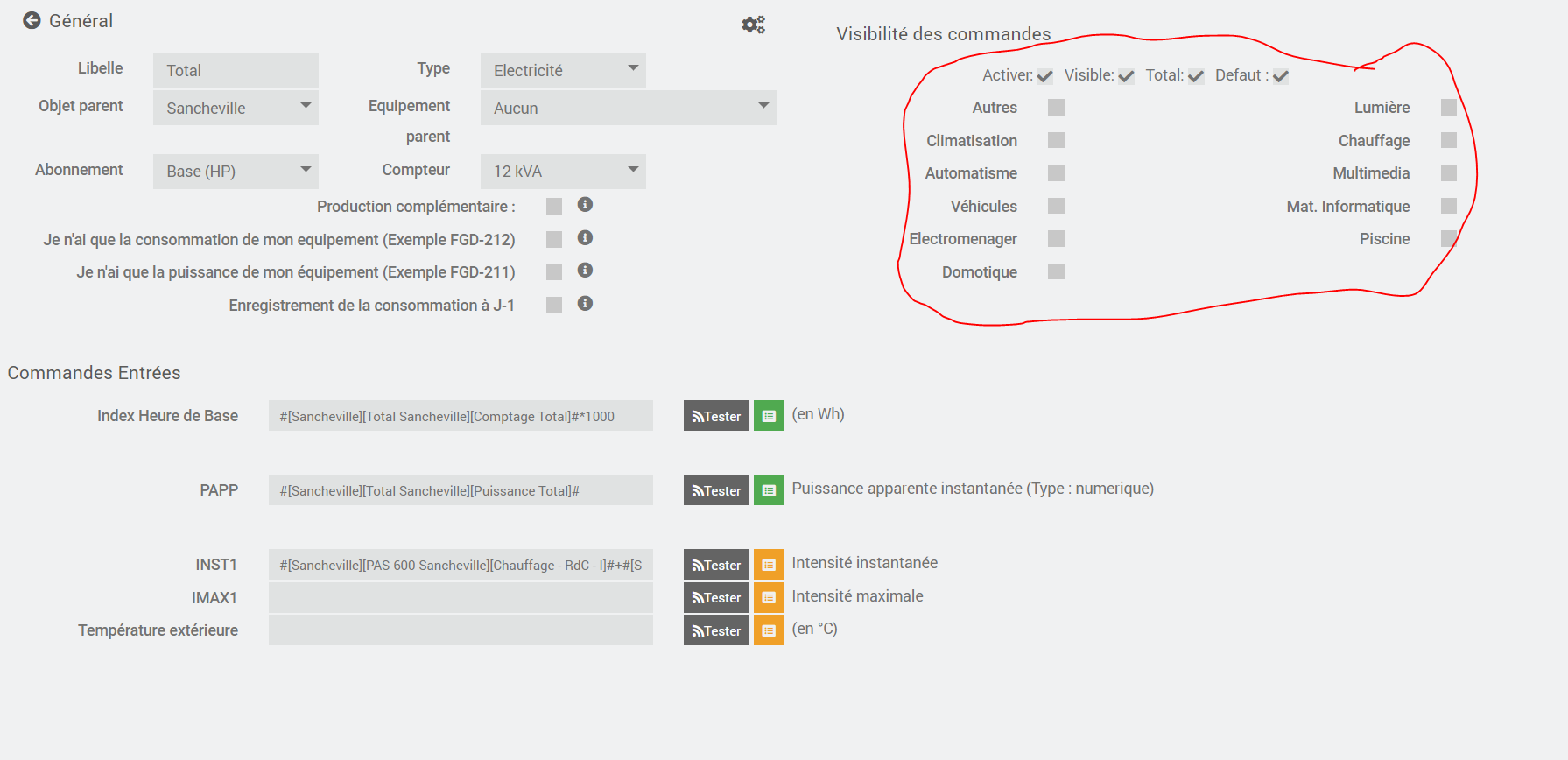Enable the Autres category checkbox
Viewport: 1568px width, 760px height.
[x=1057, y=107]
